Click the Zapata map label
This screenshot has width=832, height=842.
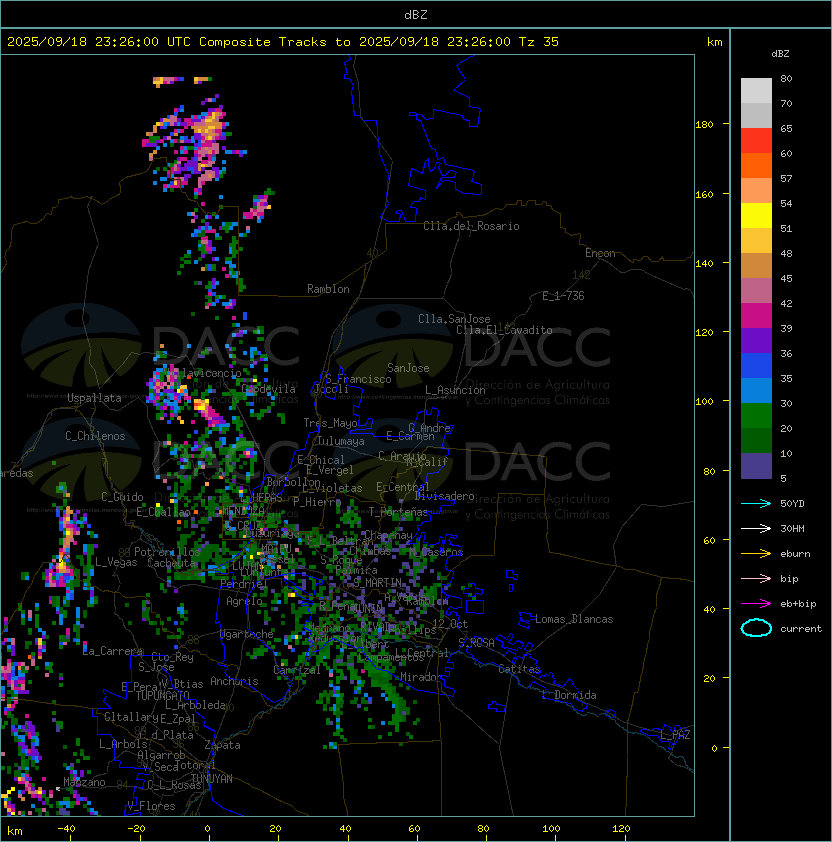222,745
